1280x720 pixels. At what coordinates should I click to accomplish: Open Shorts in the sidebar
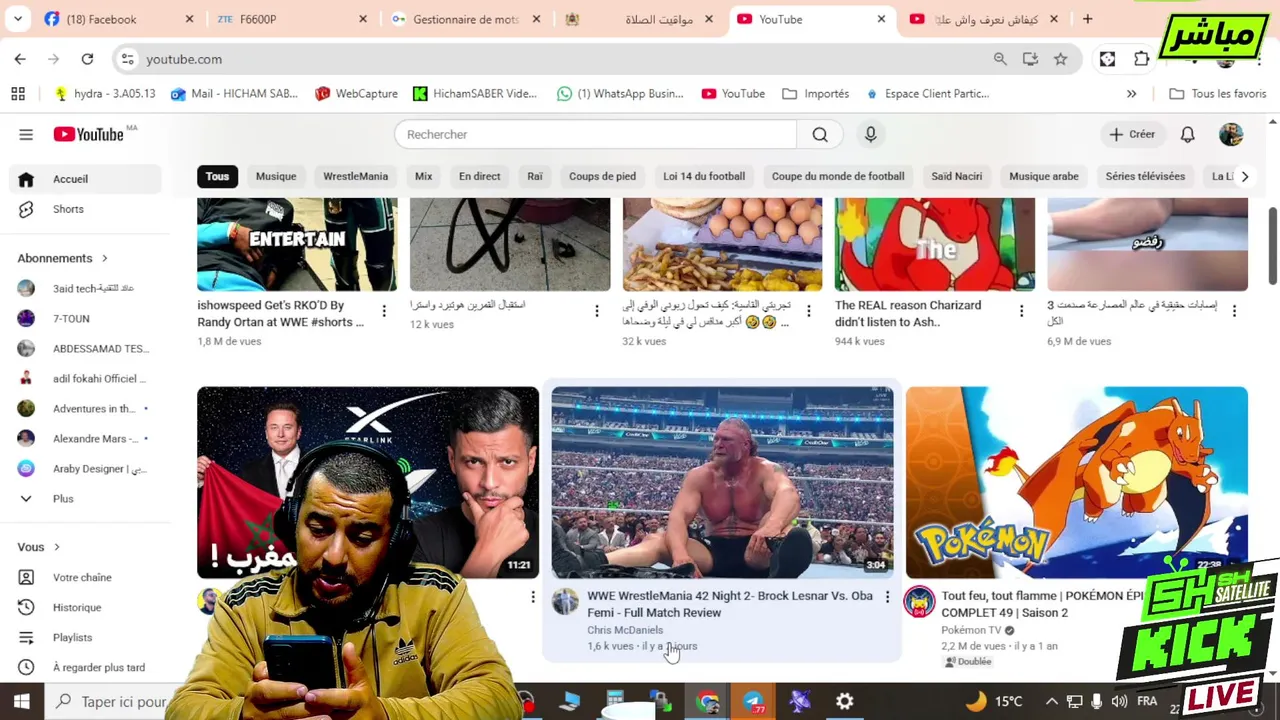click(x=85, y=209)
